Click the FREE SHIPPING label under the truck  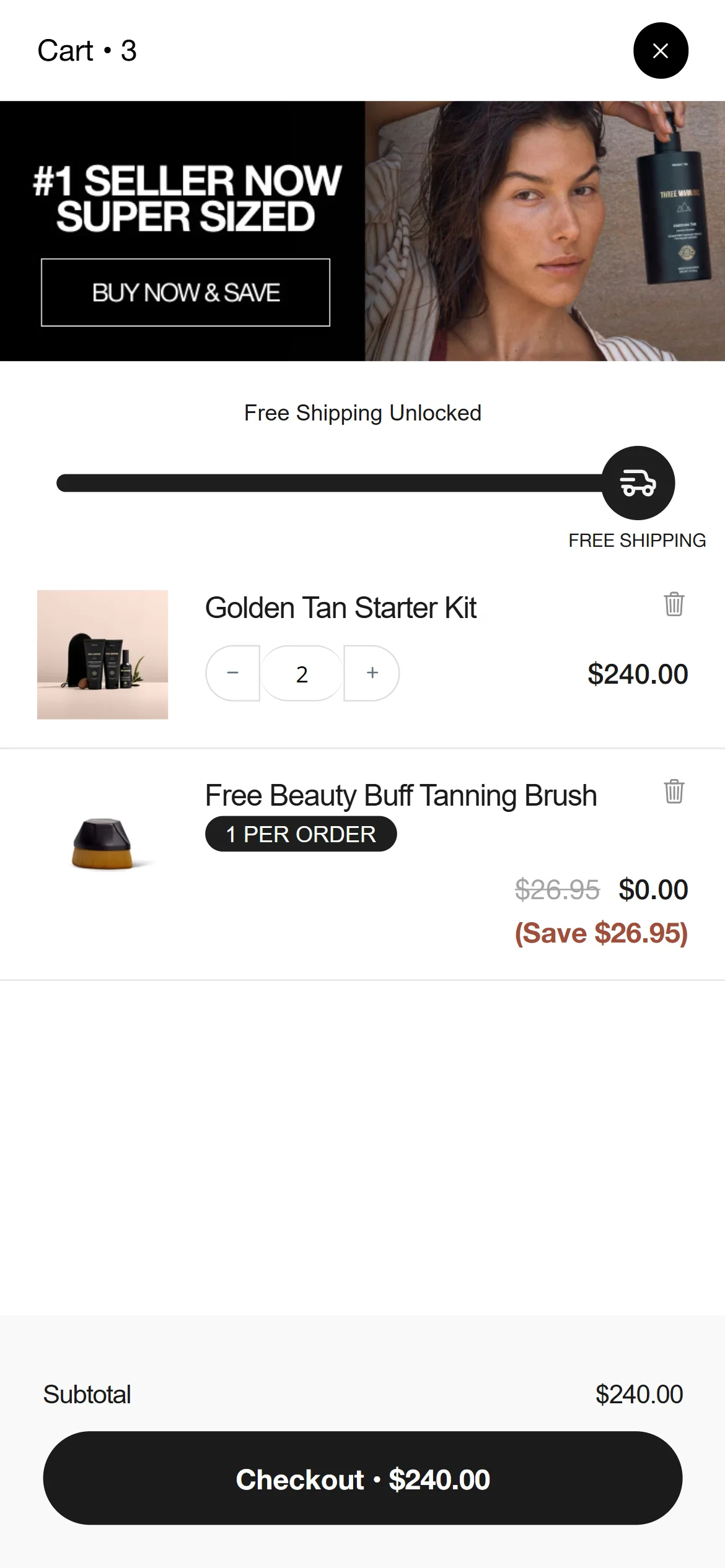(x=637, y=541)
